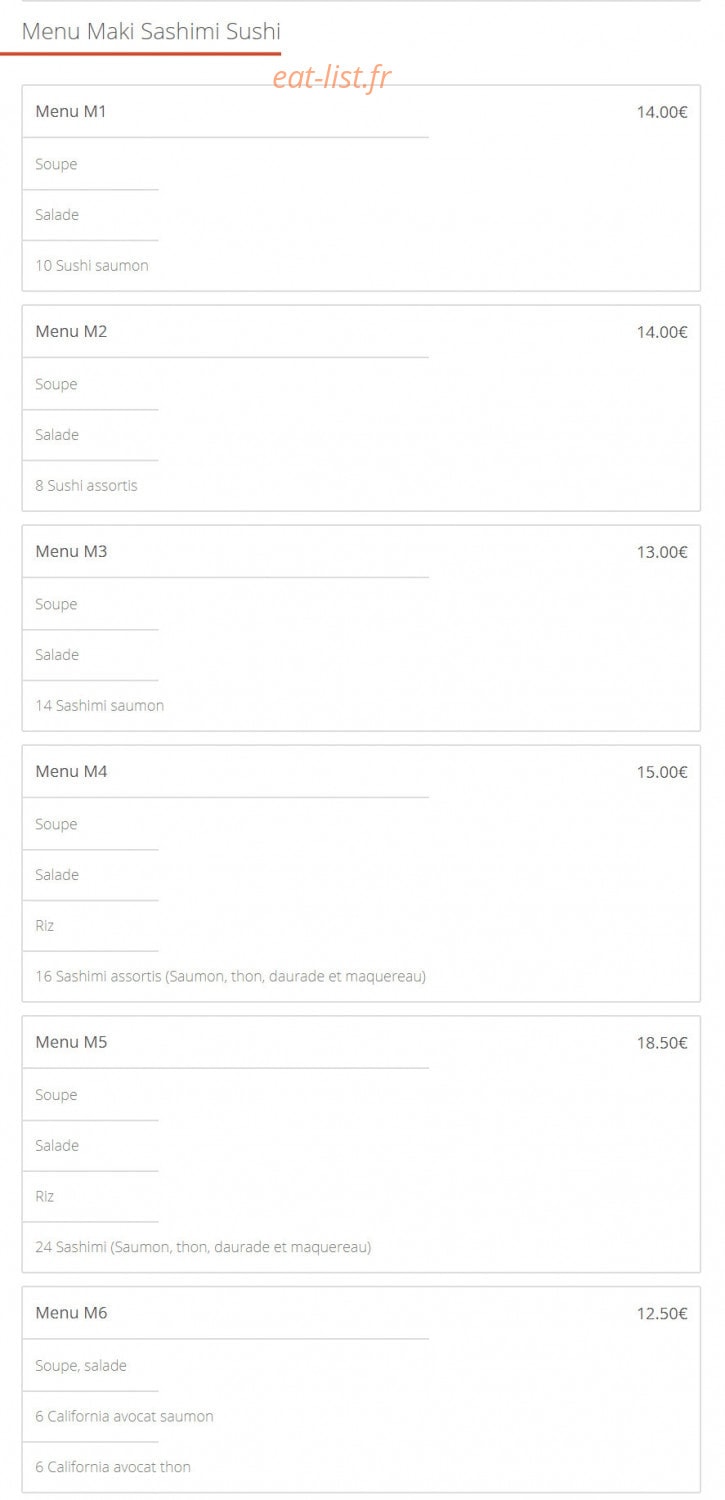Image resolution: width=725 pixels, height=1500 pixels.
Task: Choose the 8 Sushi assortis item
Action: [87, 485]
